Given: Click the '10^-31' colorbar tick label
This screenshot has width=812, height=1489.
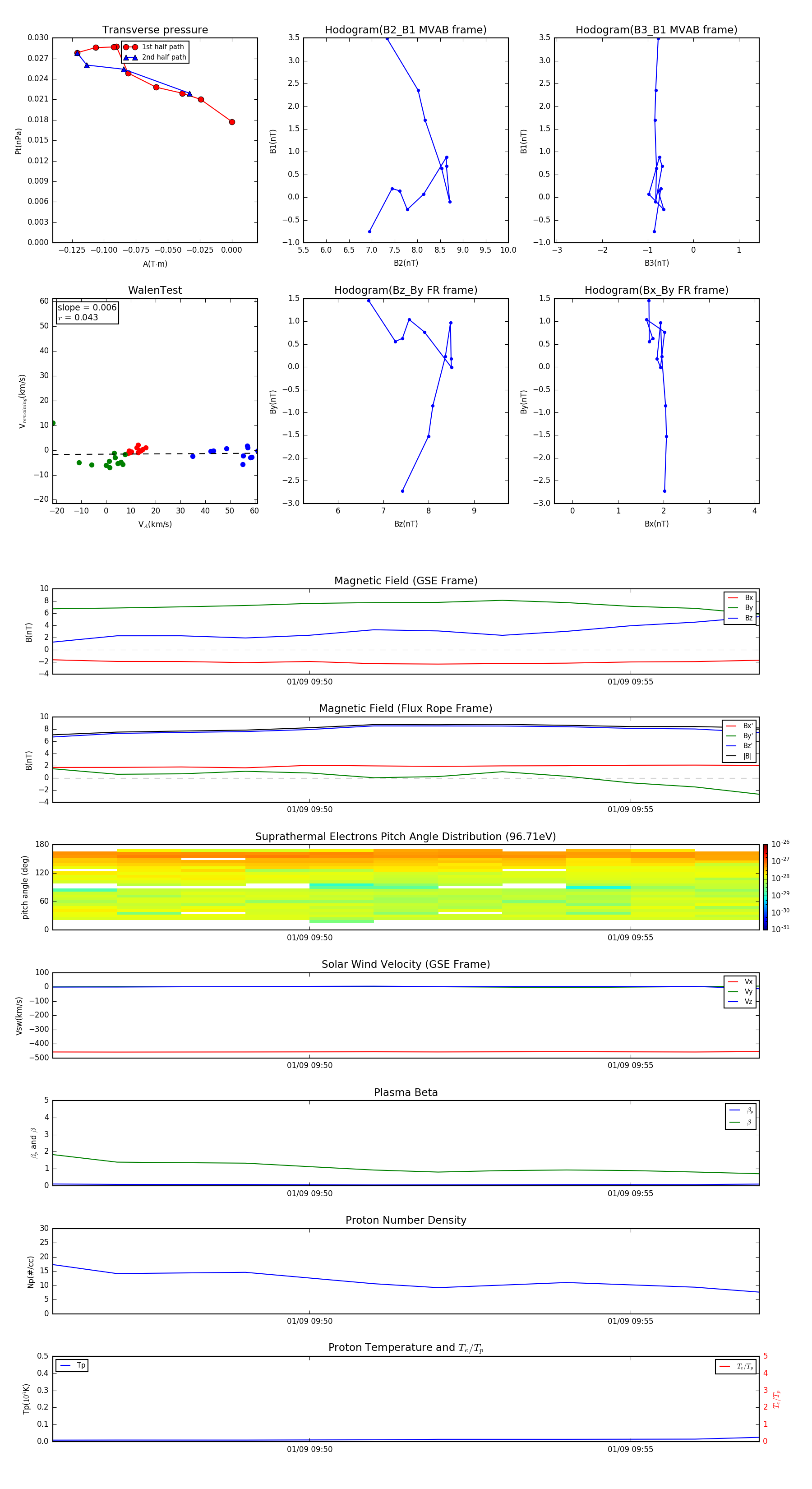Looking at the screenshot, I should point(780,929).
